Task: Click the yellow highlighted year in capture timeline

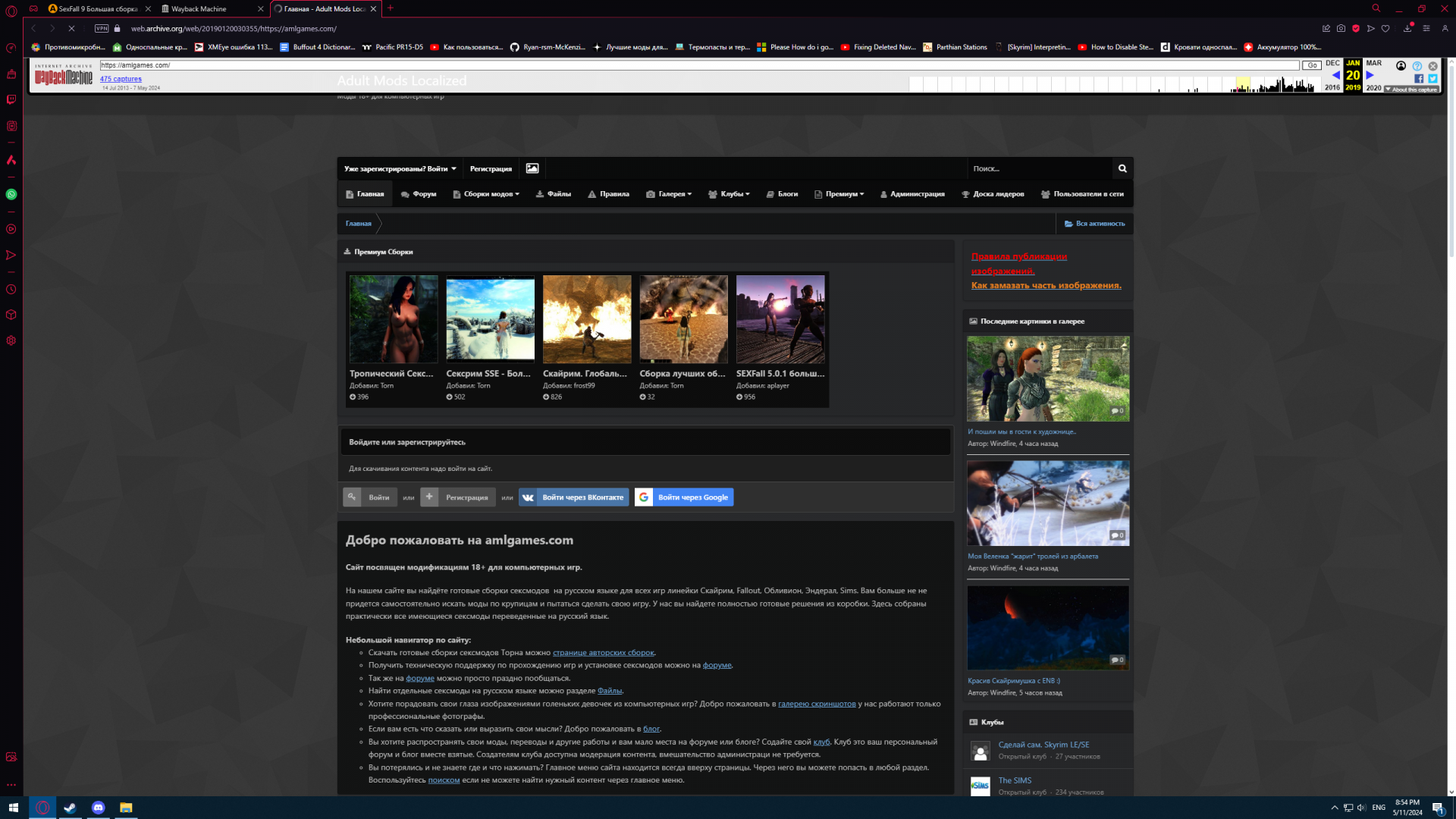Action: coord(1243,84)
